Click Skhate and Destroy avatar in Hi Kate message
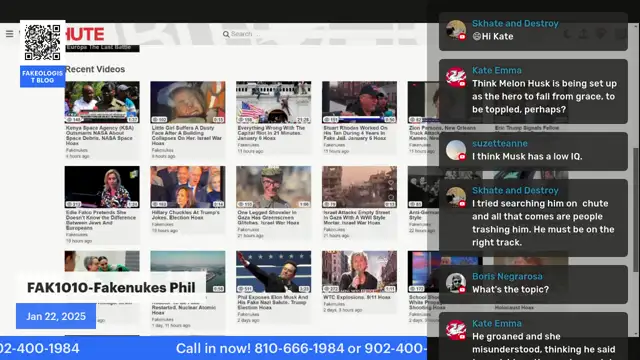The image size is (640, 360). point(456,30)
